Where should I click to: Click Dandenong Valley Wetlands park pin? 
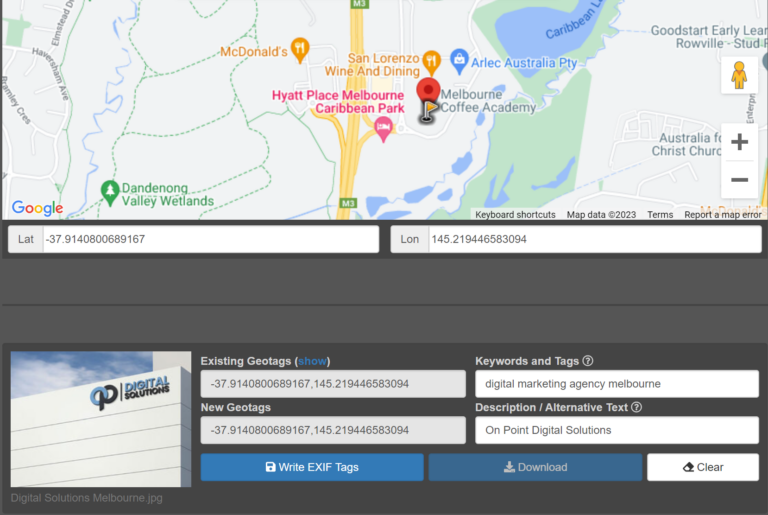[x=110, y=193]
